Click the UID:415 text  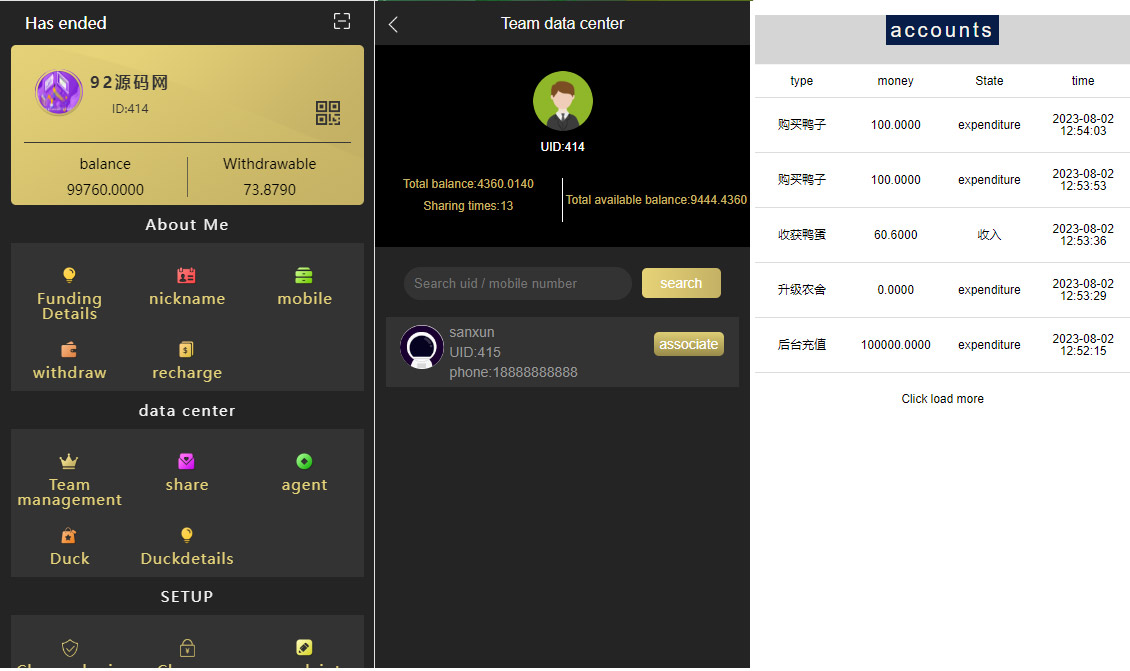475,352
